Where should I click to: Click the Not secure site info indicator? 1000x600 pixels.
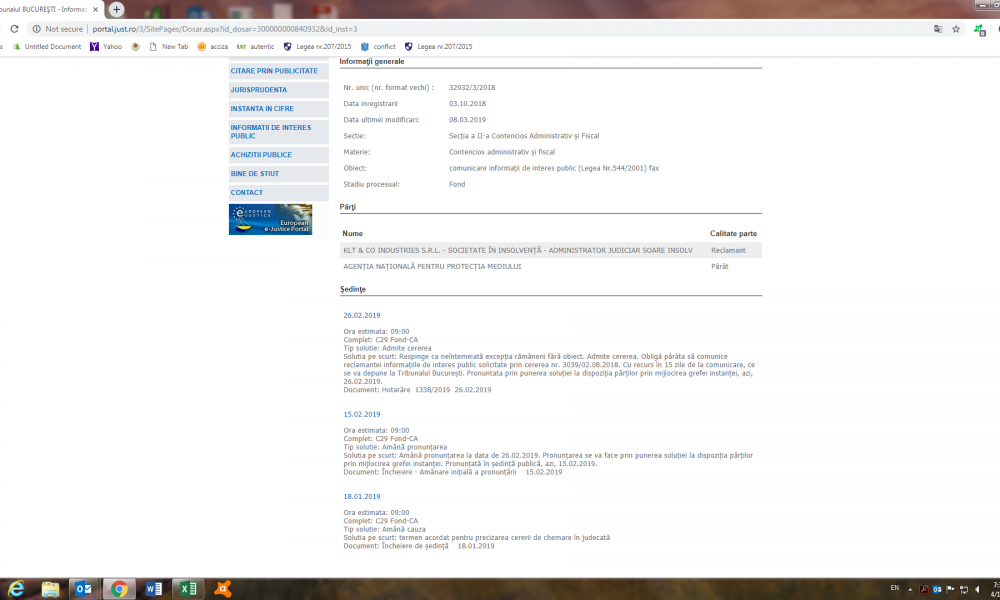coord(58,29)
